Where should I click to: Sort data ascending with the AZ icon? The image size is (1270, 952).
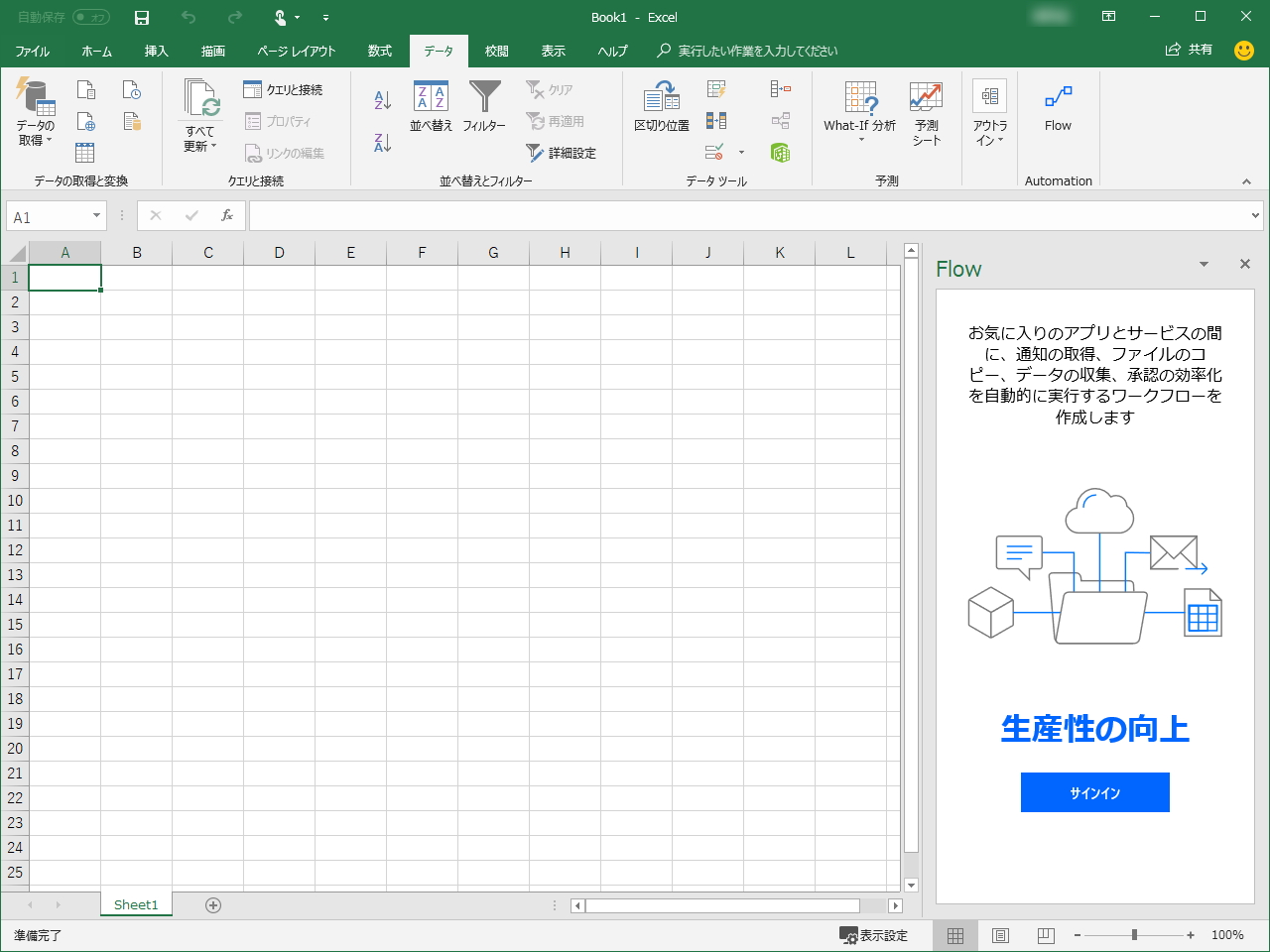click(380, 99)
